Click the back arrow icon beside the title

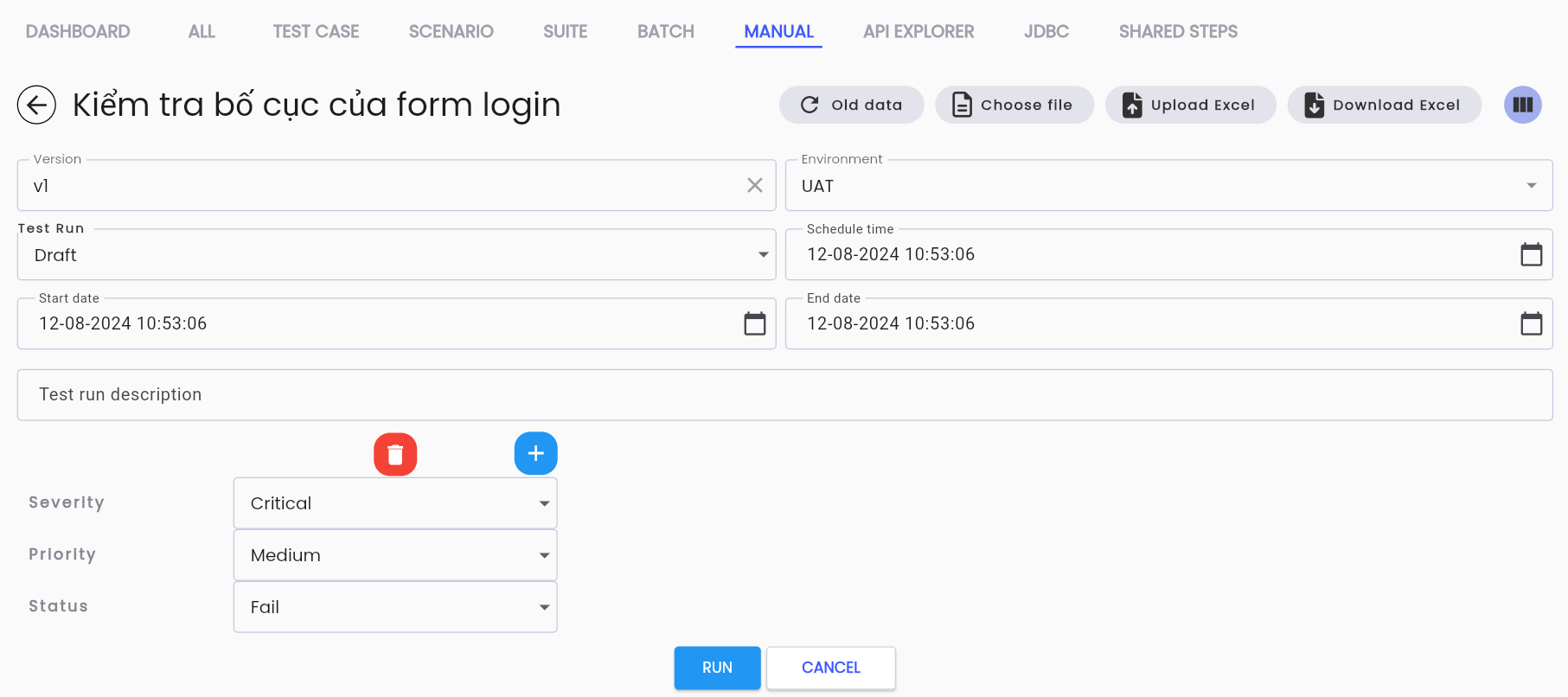point(36,105)
